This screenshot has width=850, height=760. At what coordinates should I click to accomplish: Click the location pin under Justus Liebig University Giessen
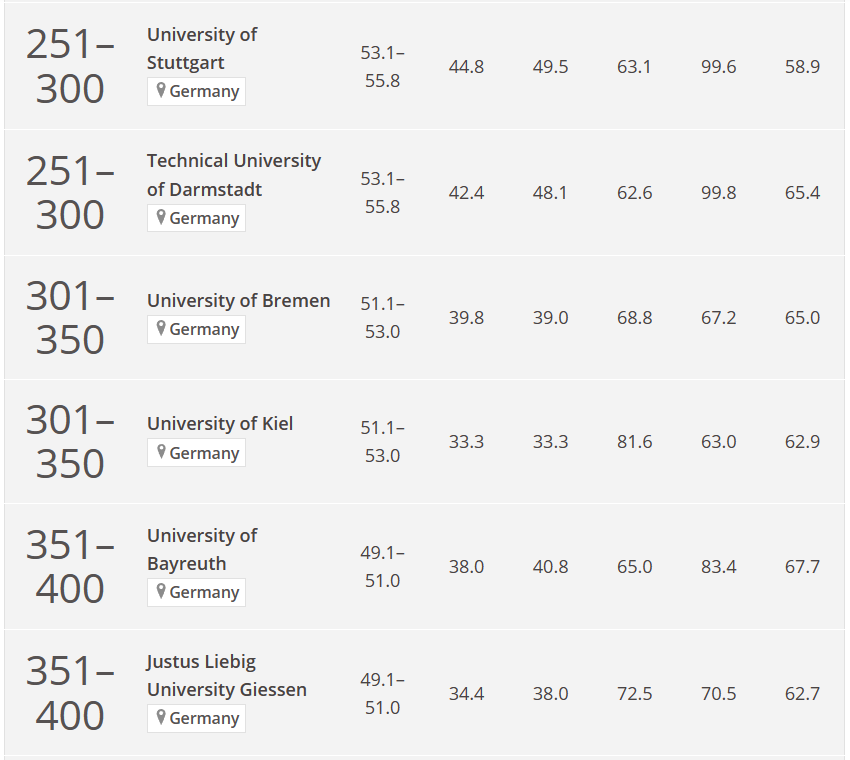point(160,717)
